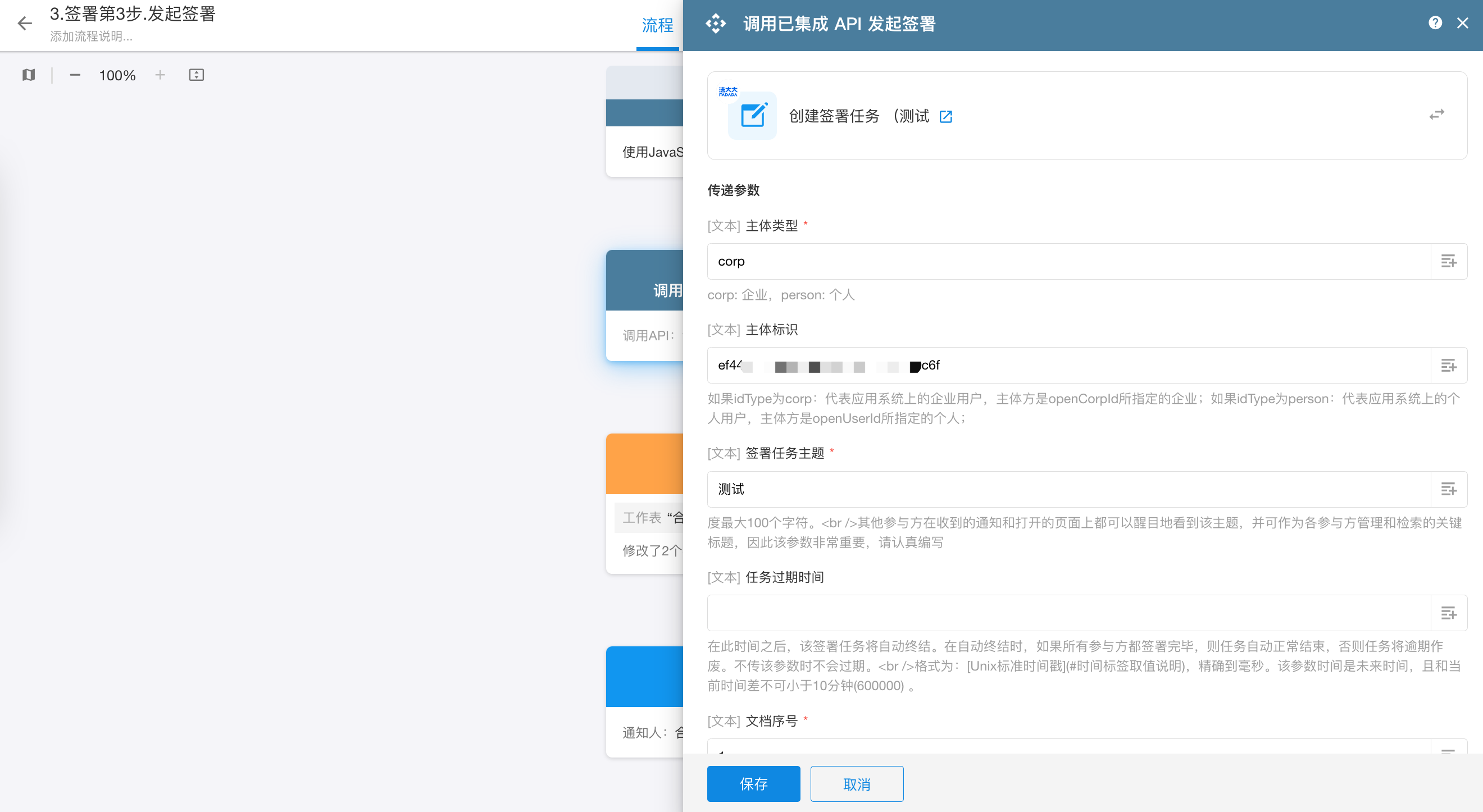Close the 调用已集成 API side panel
The height and width of the screenshot is (812, 1483).
pyautogui.click(x=1462, y=23)
